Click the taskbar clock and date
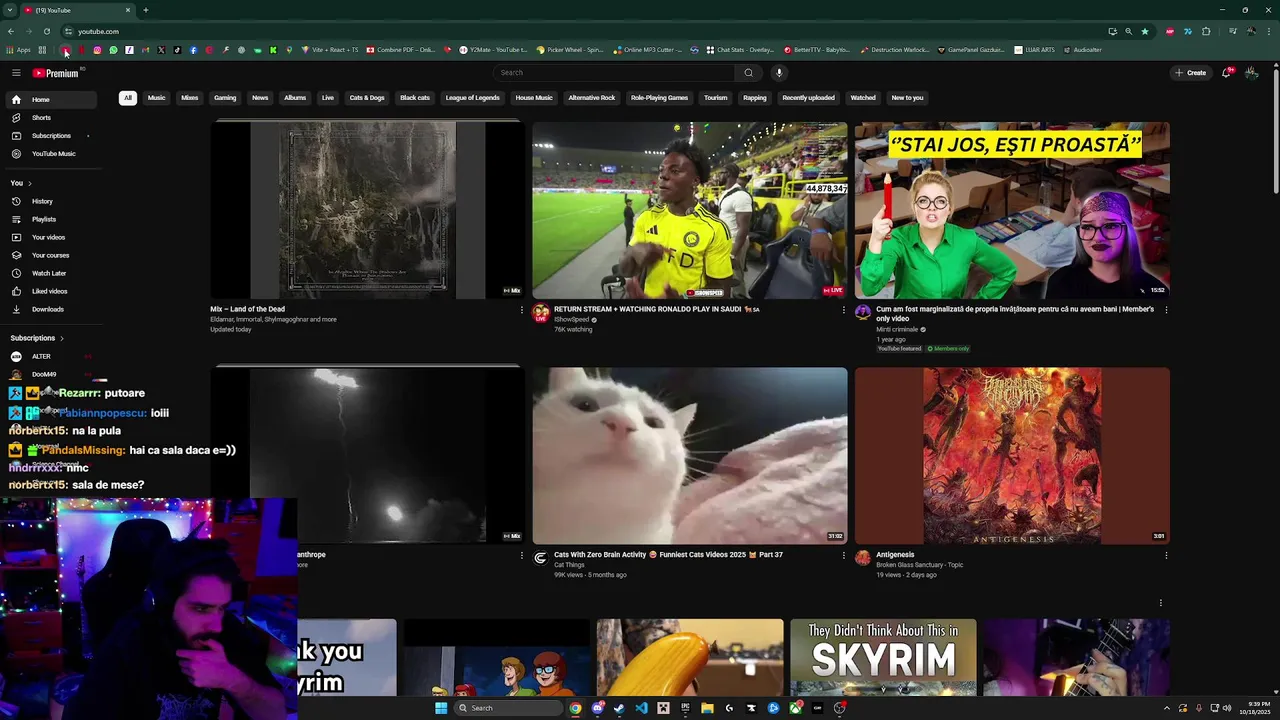This screenshot has height=720, width=1280. pyautogui.click(x=1257, y=708)
